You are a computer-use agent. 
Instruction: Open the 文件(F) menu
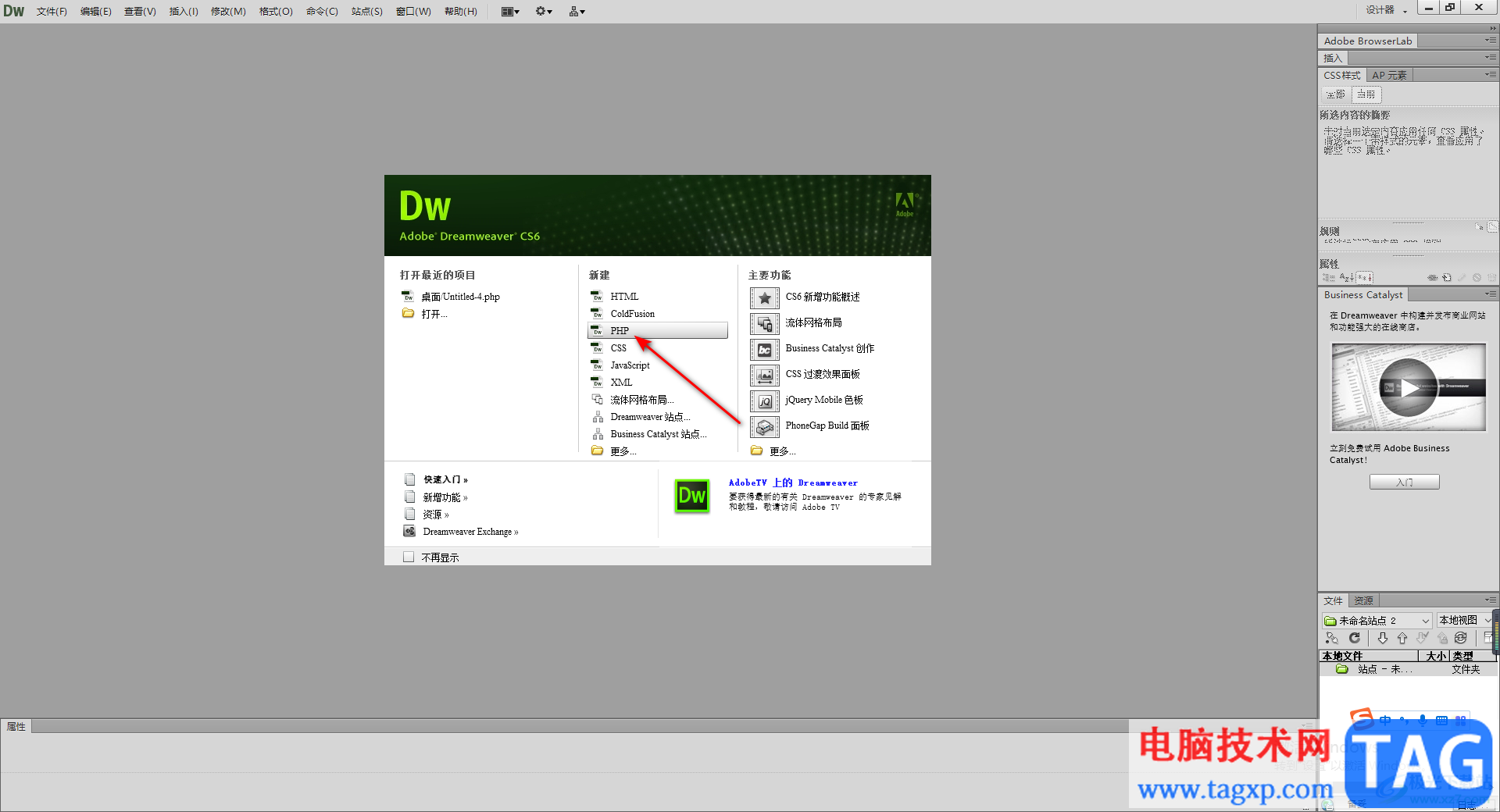pyautogui.click(x=52, y=11)
